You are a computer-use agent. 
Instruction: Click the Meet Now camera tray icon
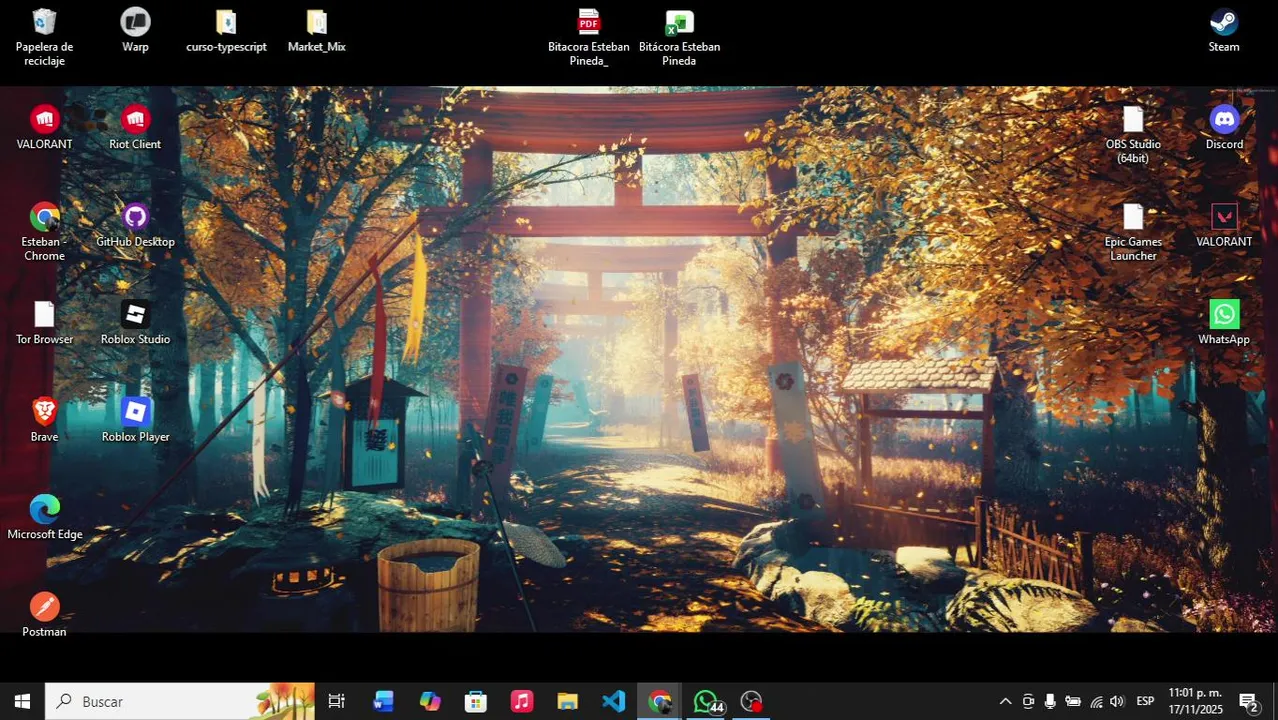1028,701
